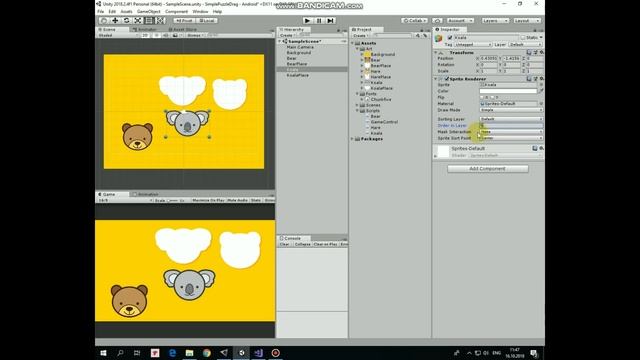Select the Scale tool in toolbar
This screenshot has width=640, height=360.
(x=138, y=20)
